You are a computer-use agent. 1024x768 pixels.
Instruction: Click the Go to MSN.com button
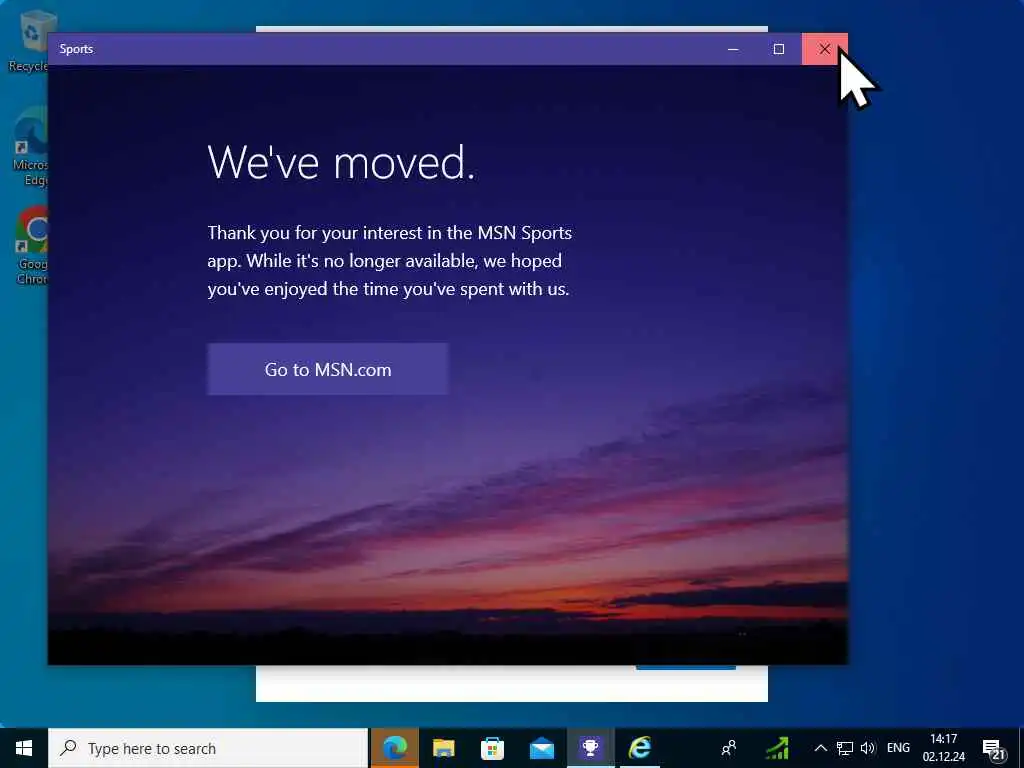tap(328, 369)
